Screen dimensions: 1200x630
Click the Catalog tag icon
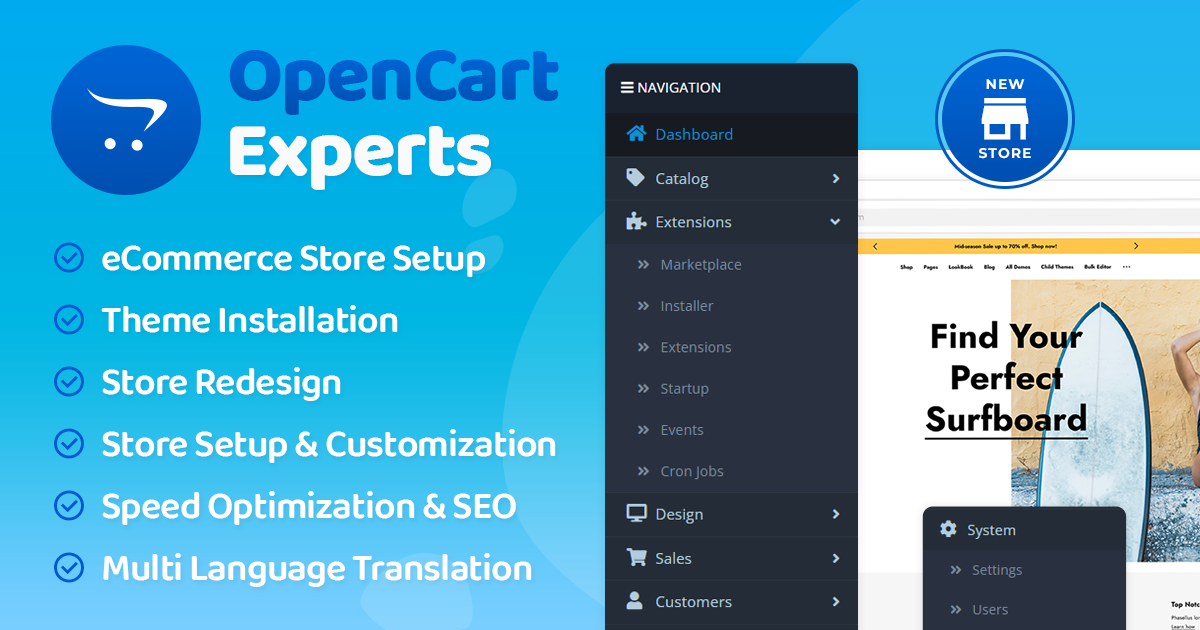[635, 178]
